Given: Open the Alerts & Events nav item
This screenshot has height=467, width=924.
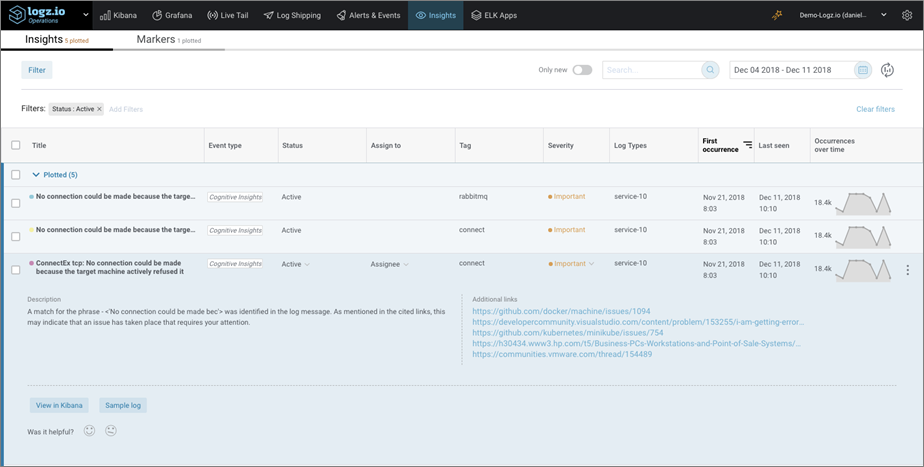Looking at the screenshot, I should (368, 15).
